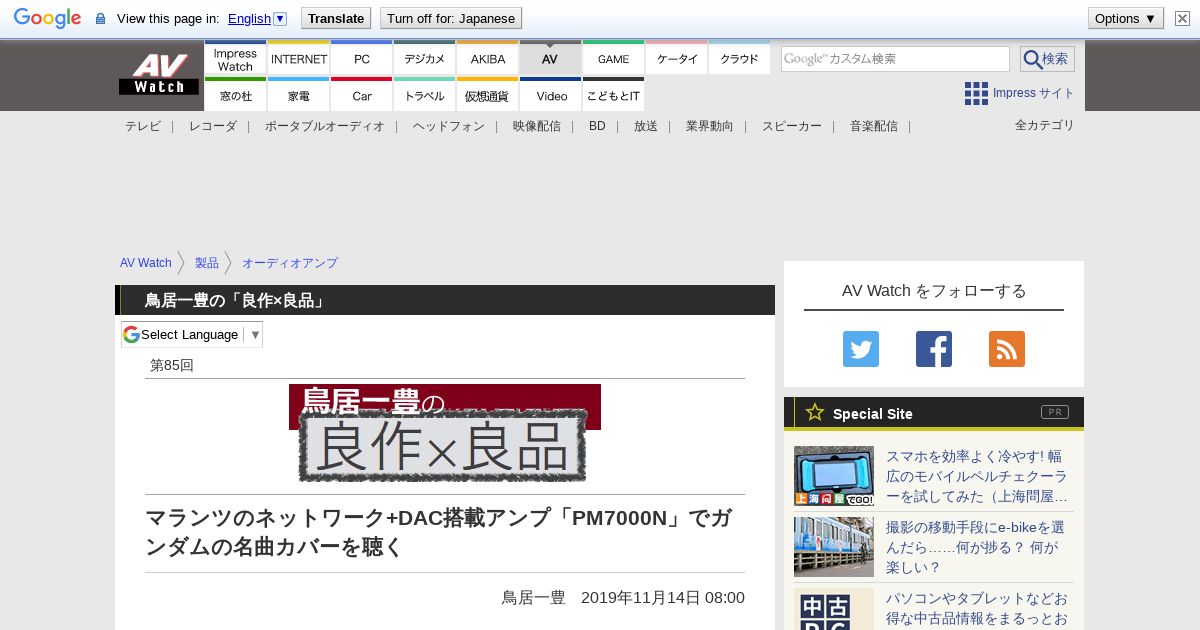Click the PR badge in Special Site

pos(1054,412)
